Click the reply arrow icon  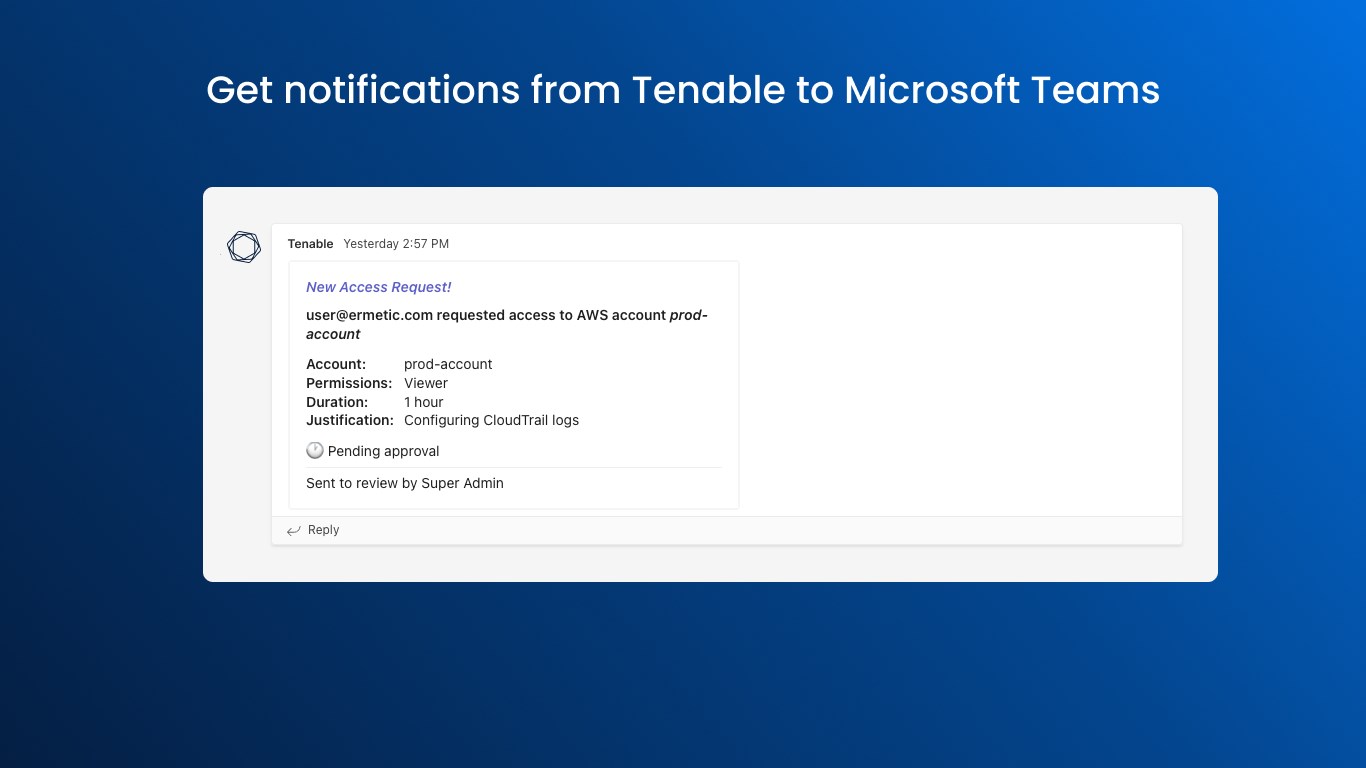[293, 531]
